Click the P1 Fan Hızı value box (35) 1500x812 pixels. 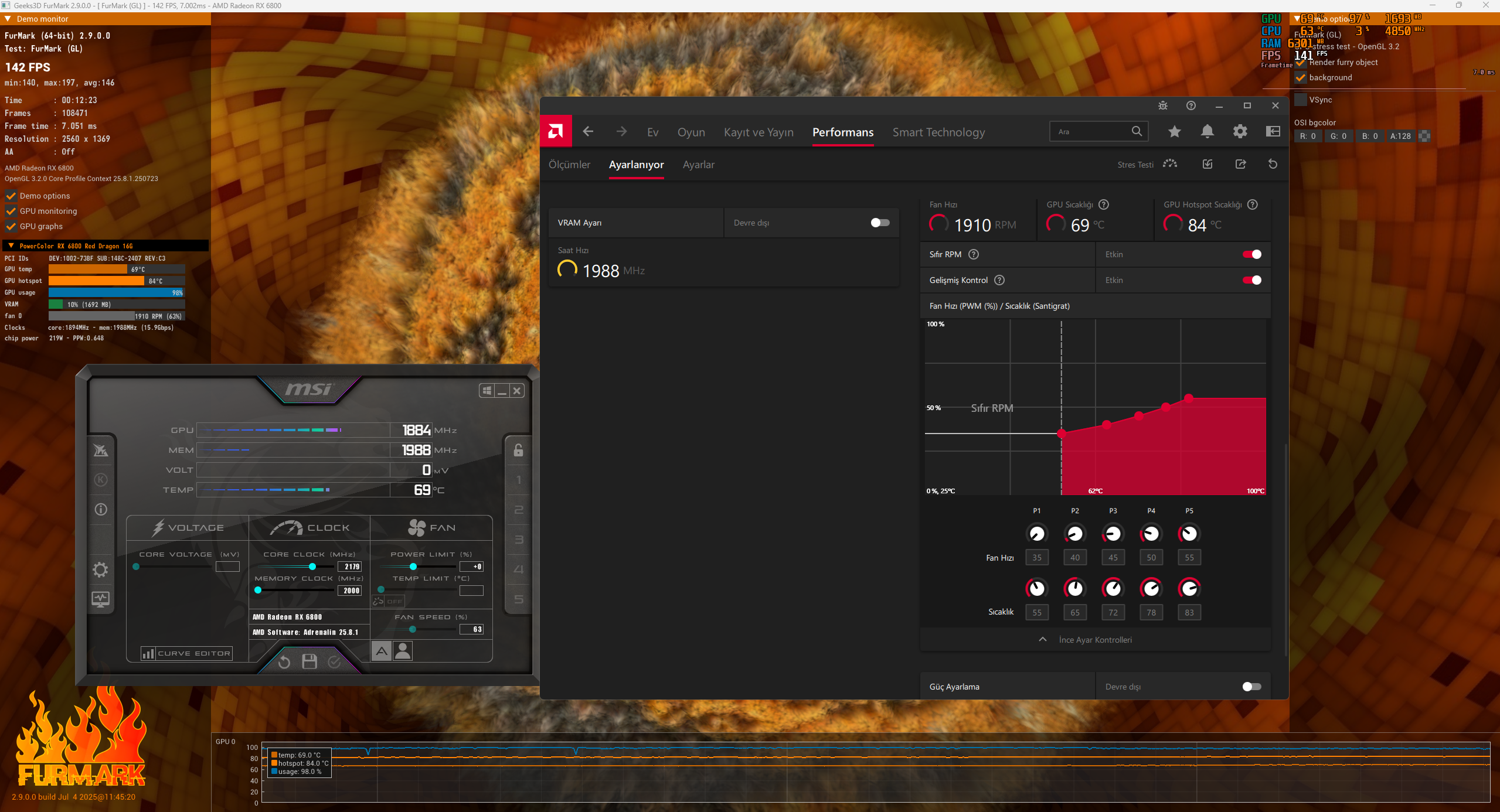click(1037, 557)
